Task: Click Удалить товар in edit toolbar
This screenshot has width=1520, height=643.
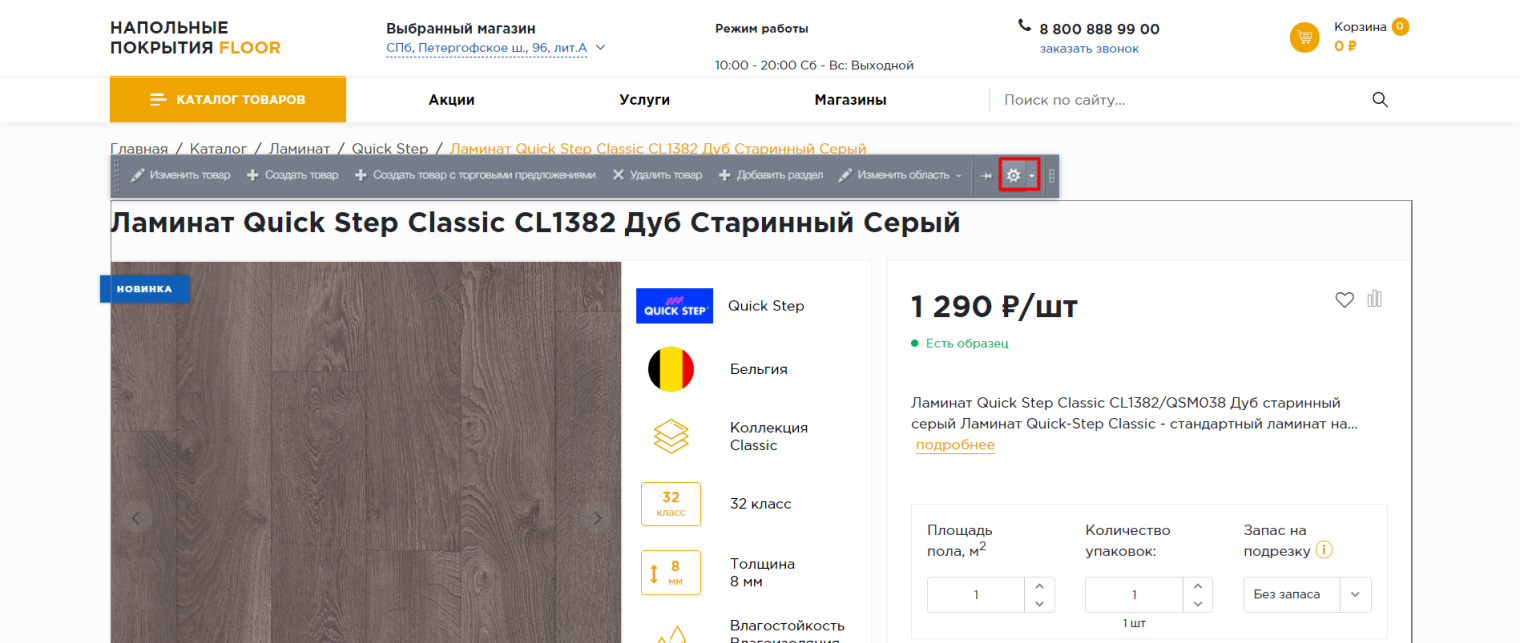Action: [657, 176]
